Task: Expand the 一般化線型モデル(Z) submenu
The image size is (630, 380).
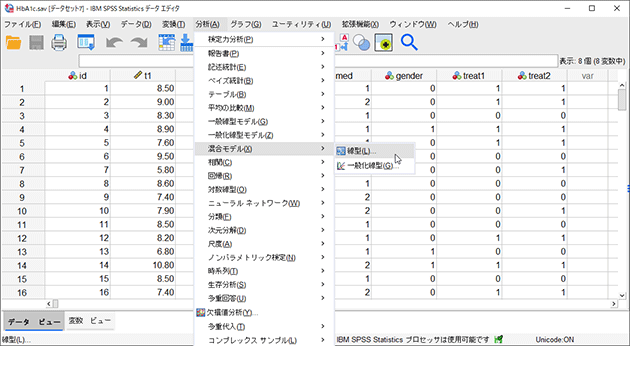Action: point(264,135)
